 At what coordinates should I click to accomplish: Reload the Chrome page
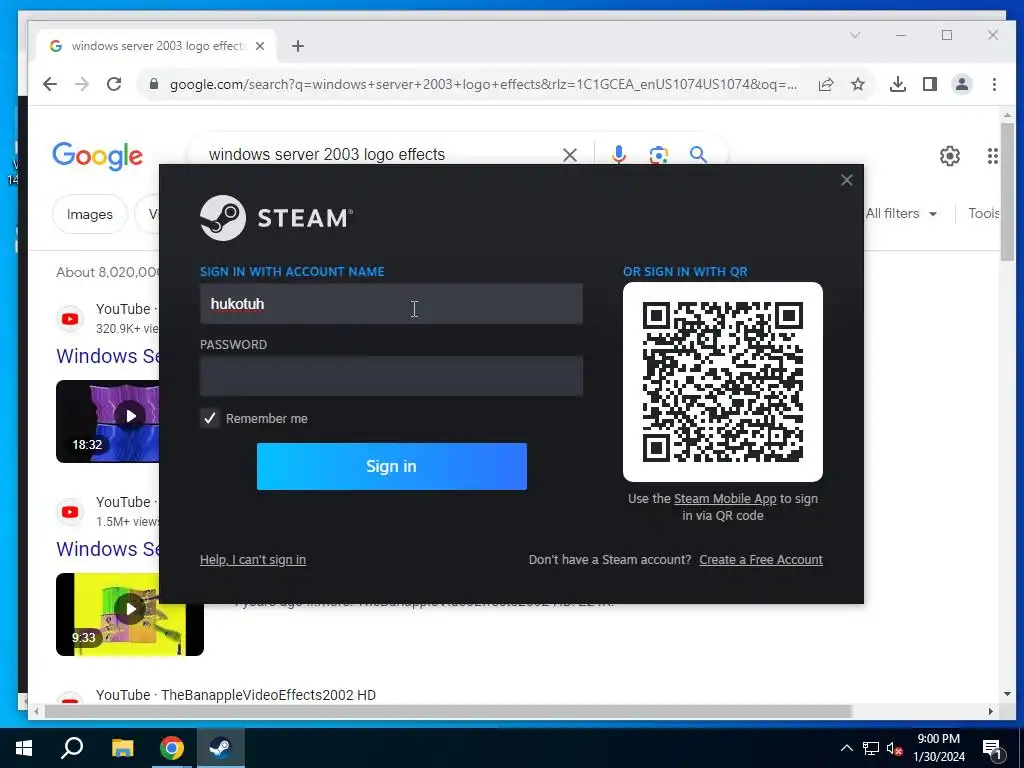(114, 84)
